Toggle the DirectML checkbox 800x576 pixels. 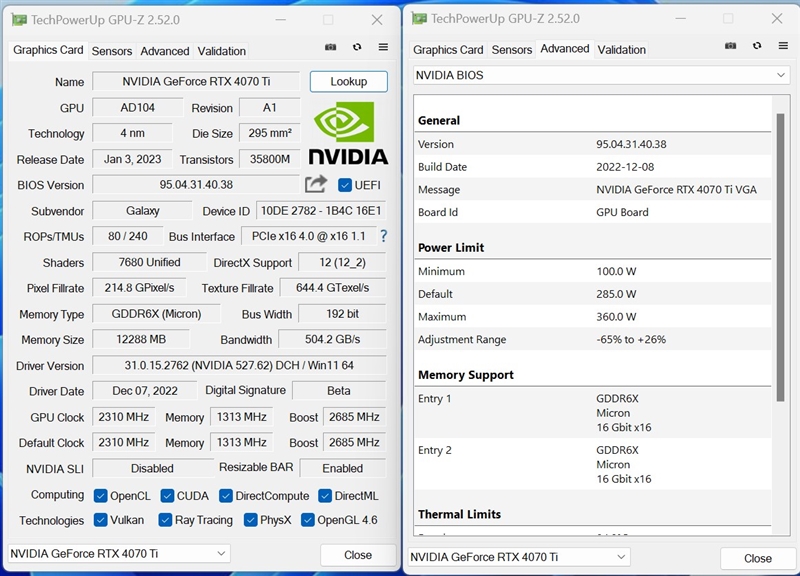point(324,495)
